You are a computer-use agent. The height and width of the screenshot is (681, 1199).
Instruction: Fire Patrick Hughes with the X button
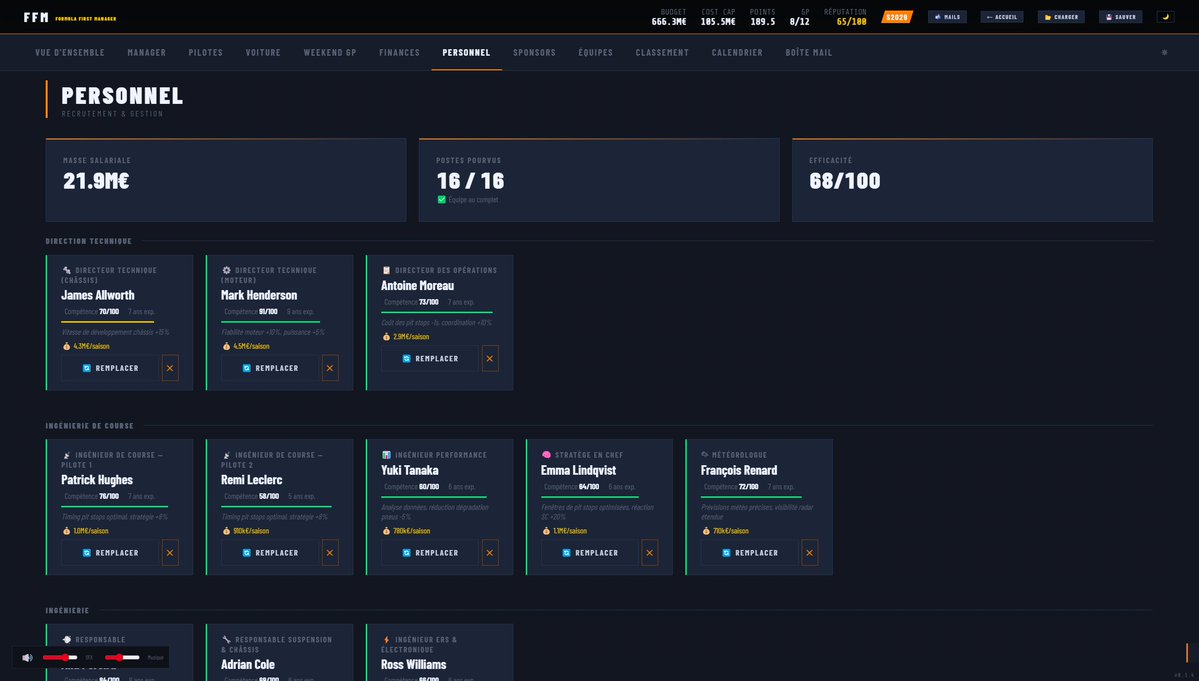[170, 553]
